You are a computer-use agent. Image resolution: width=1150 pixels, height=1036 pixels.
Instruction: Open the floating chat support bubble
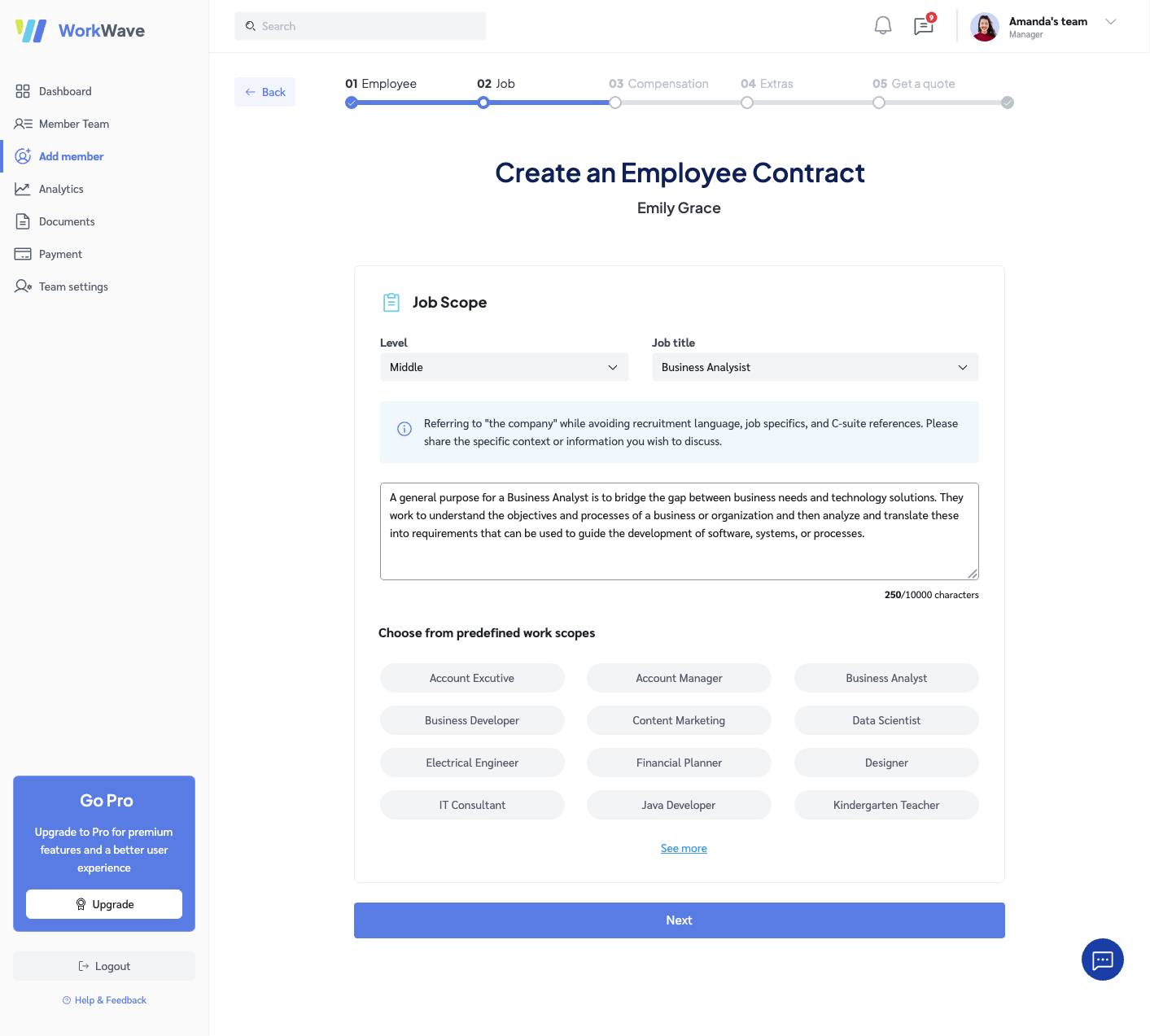pyautogui.click(x=1102, y=960)
